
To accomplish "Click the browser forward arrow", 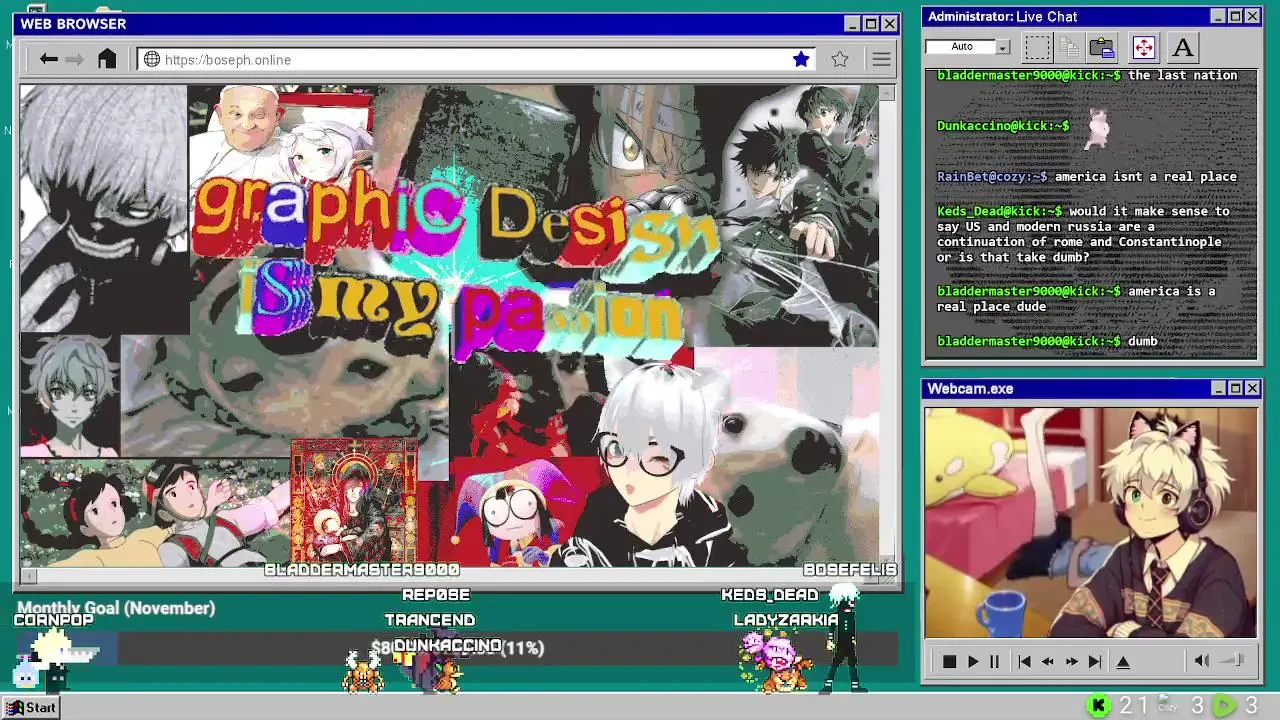I will pyautogui.click(x=75, y=60).
